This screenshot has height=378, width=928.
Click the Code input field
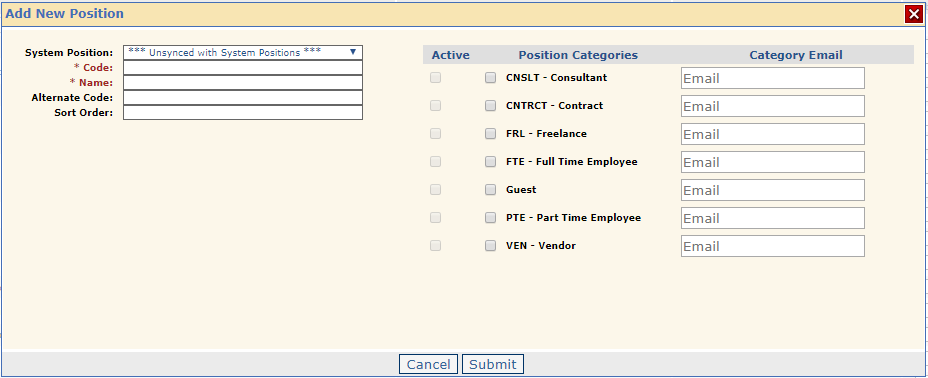pos(243,67)
